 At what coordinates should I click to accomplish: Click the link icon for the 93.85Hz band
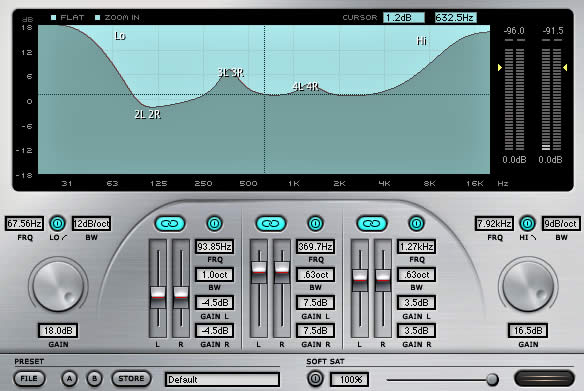[x=170, y=223]
